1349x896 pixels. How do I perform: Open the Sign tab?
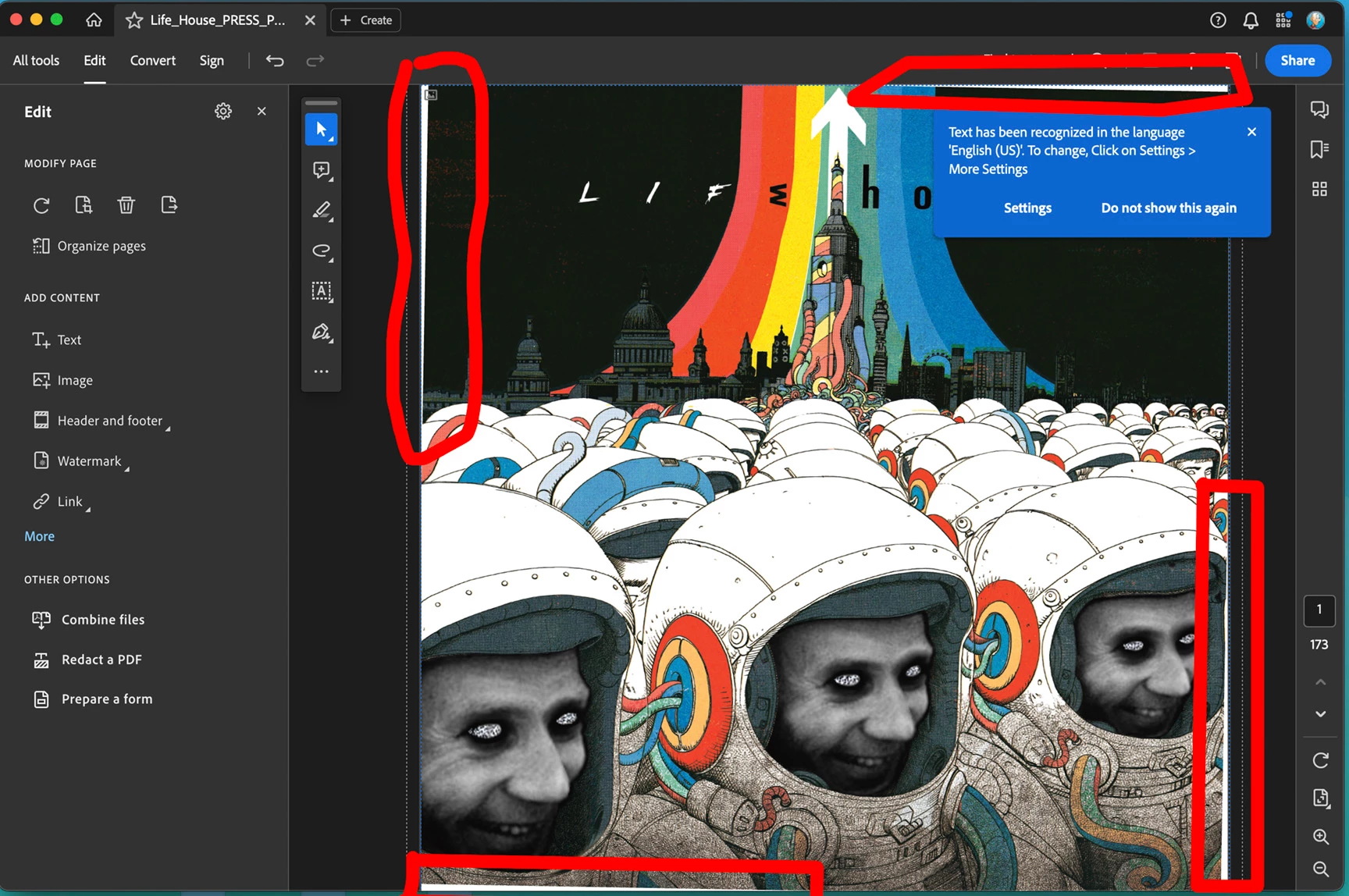click(x=212, y=60)
